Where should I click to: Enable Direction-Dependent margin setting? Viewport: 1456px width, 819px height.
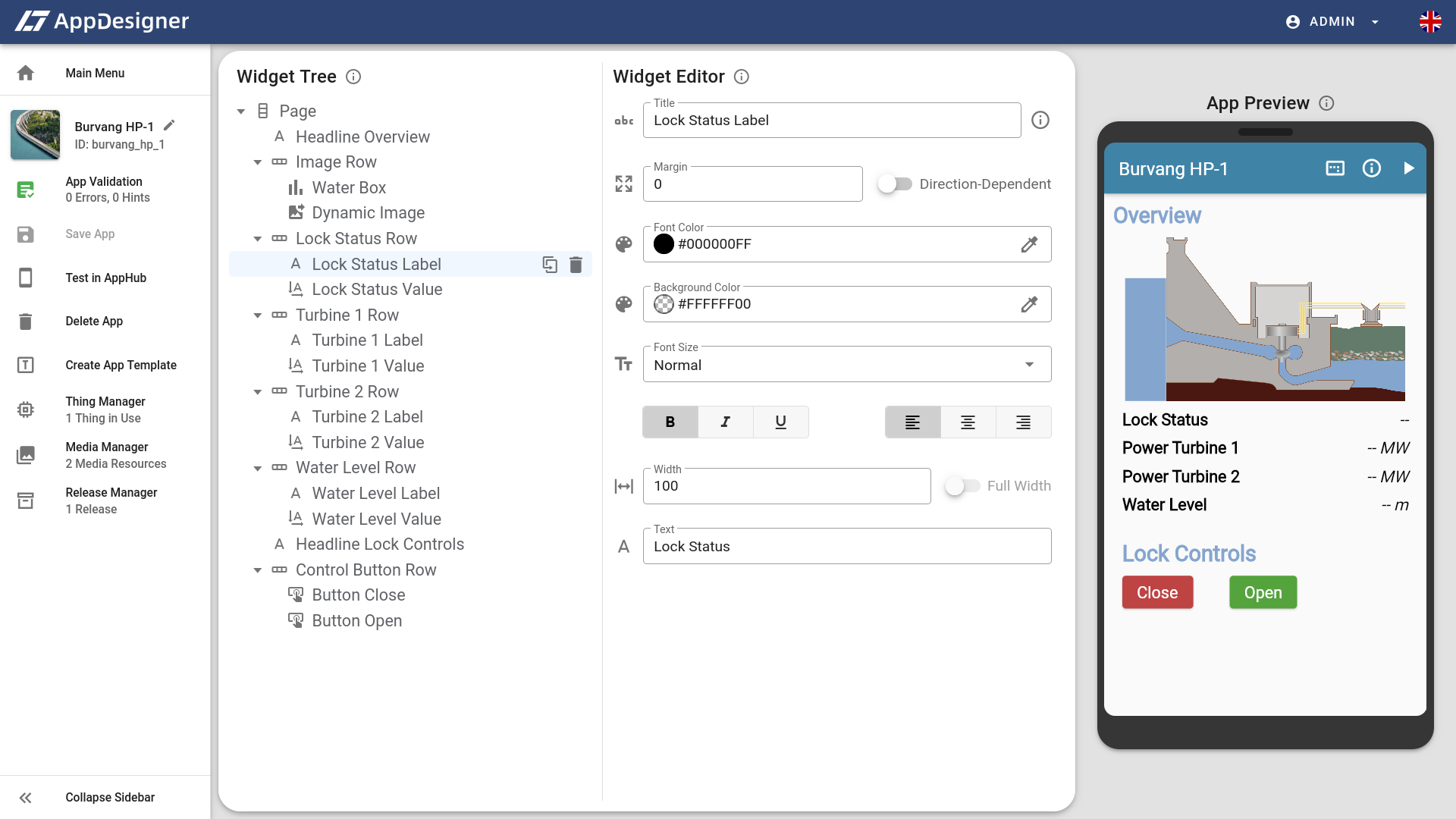click(x=893, y=184)
